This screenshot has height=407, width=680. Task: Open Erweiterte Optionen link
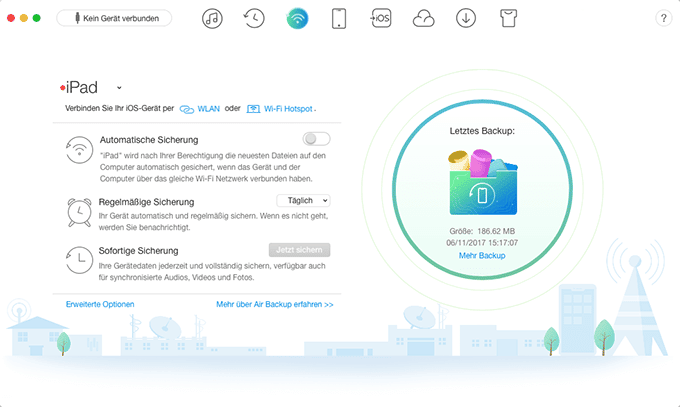coord(100,304)
